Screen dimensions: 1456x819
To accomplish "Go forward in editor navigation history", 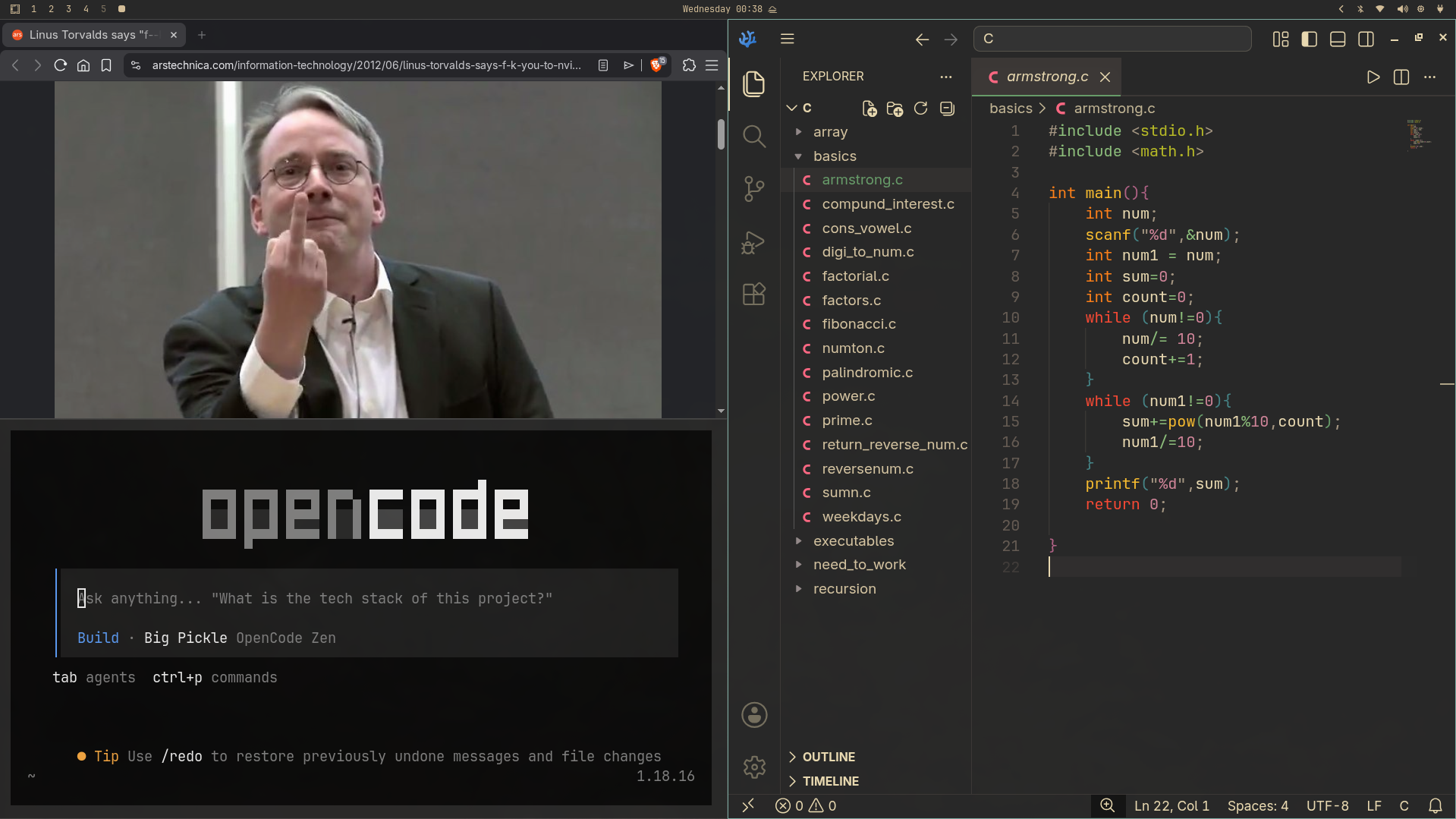I will (x=951, y=39).
